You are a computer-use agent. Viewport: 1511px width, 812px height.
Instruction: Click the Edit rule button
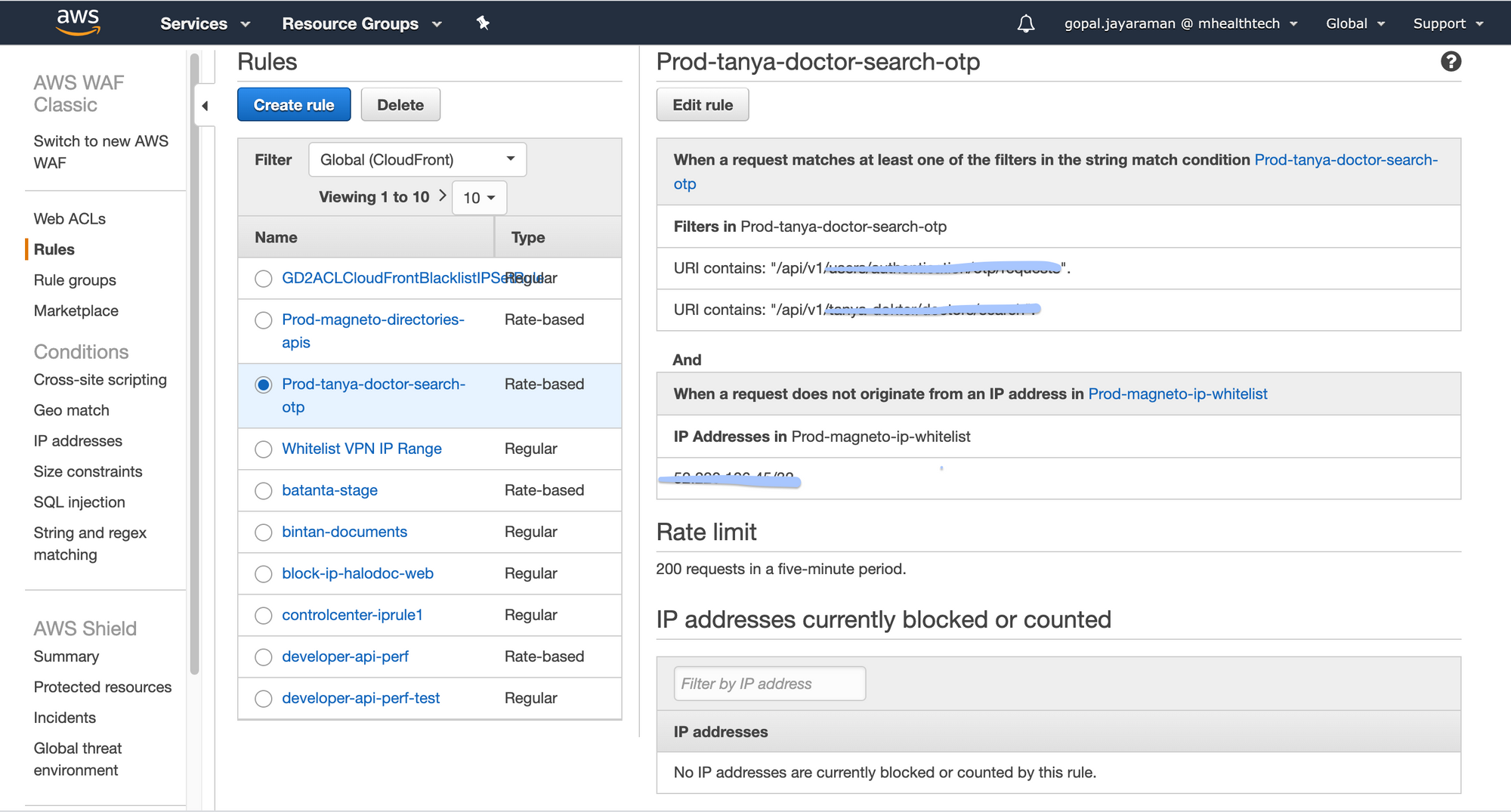pos(703,105)
